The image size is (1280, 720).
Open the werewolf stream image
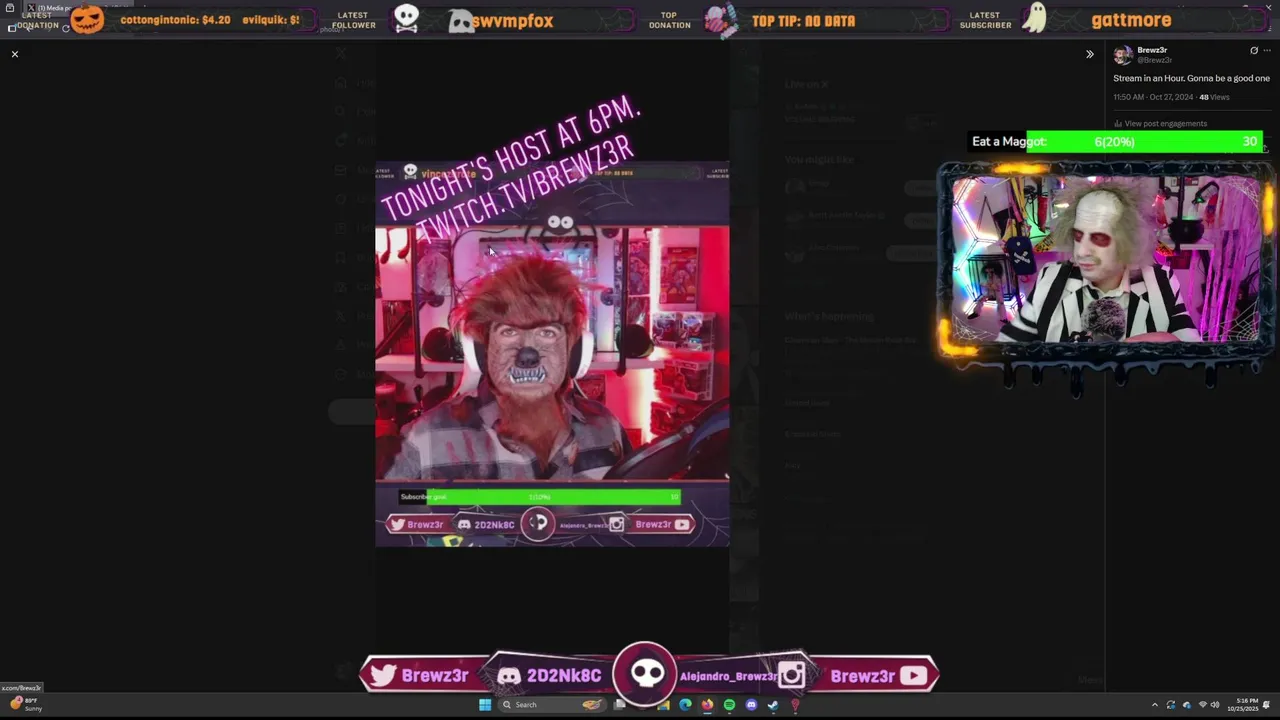(x=552, y=354)
